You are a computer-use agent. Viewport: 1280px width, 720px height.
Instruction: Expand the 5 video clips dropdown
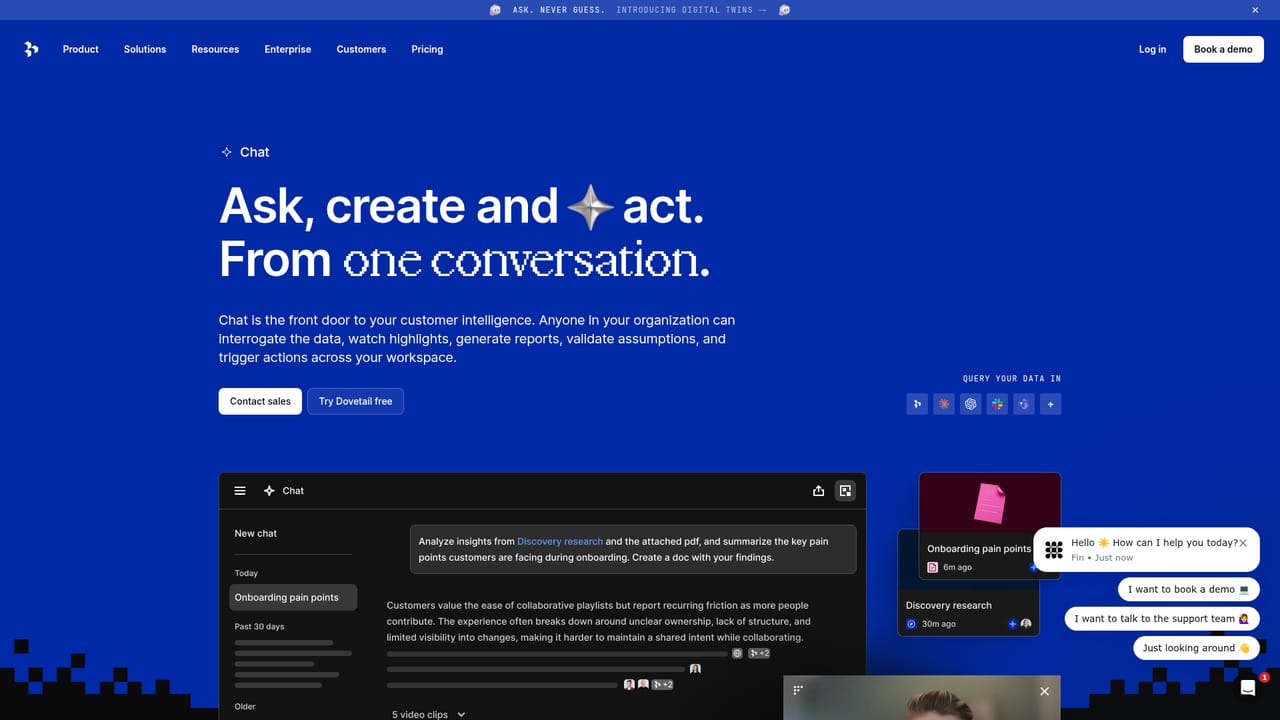(429, 714)
